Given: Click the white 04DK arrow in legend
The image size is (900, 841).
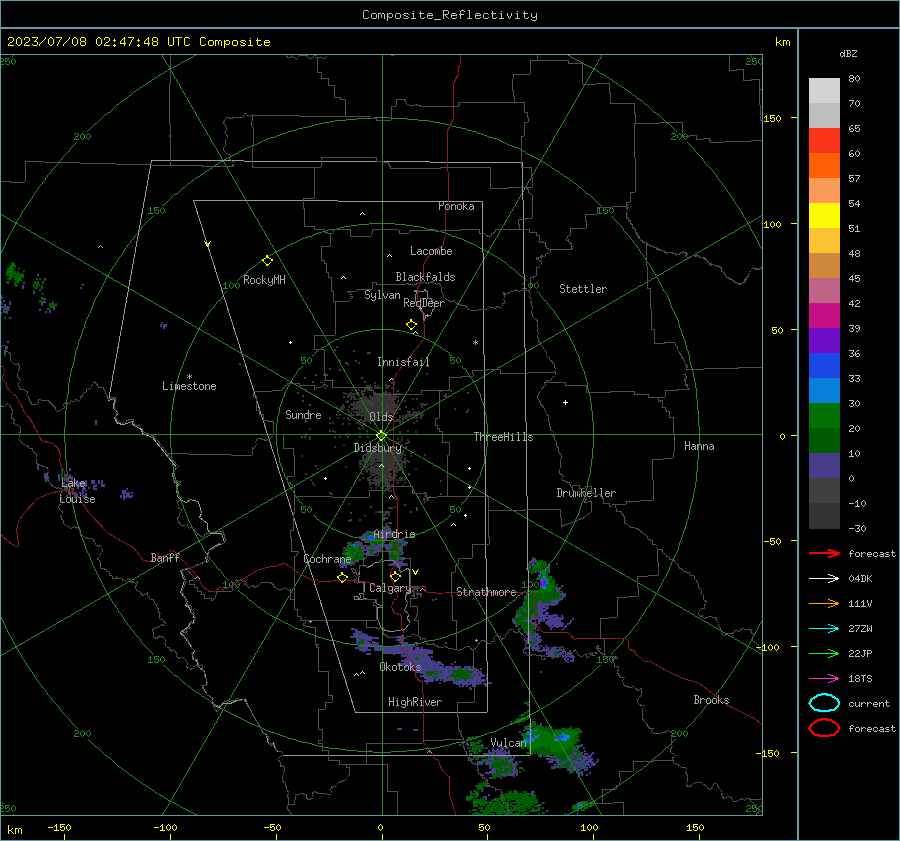Looking at the screenshot, I should tap(824, 578).
